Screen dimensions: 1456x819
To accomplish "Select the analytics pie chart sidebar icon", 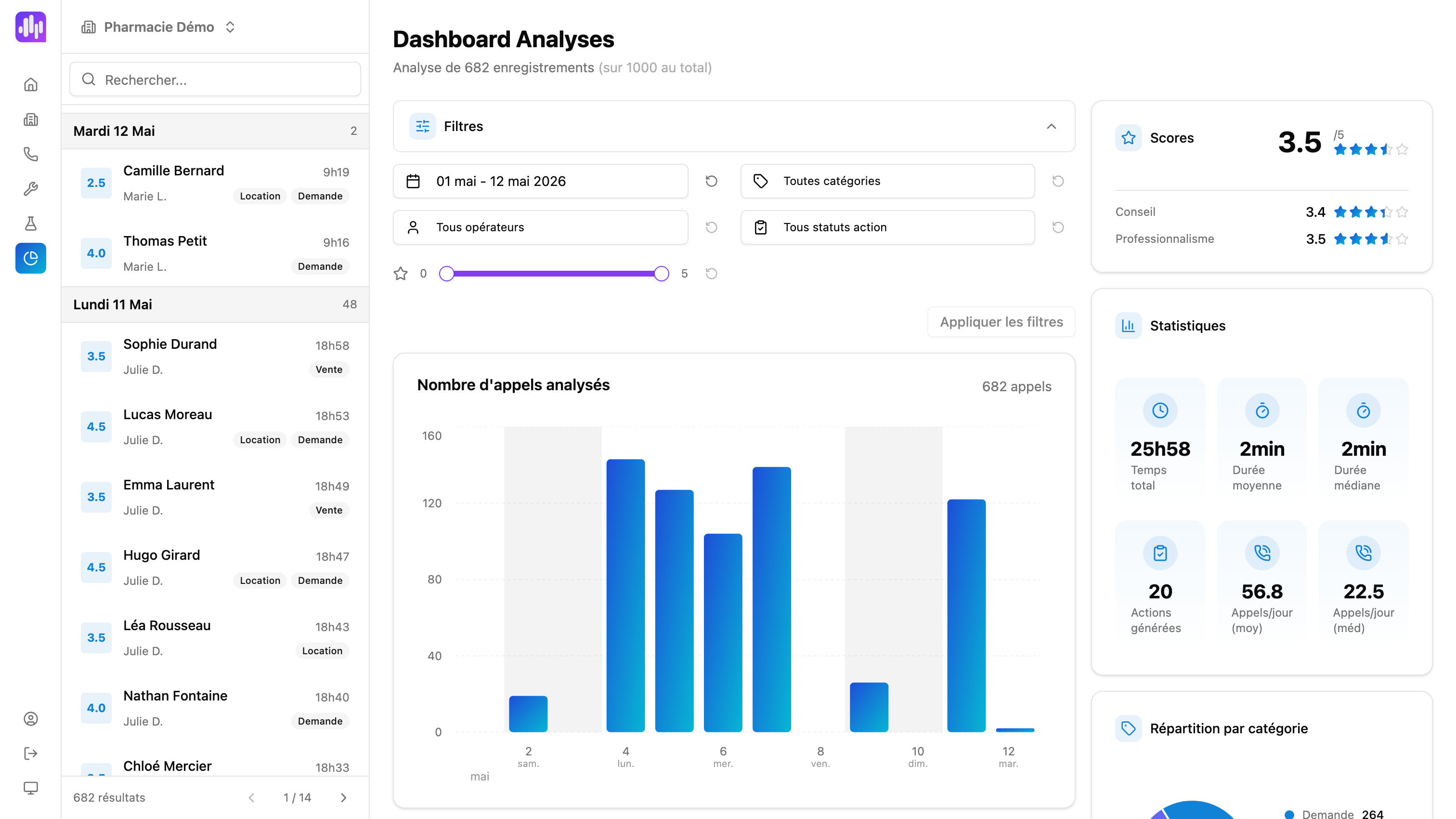I will [30, 259].
